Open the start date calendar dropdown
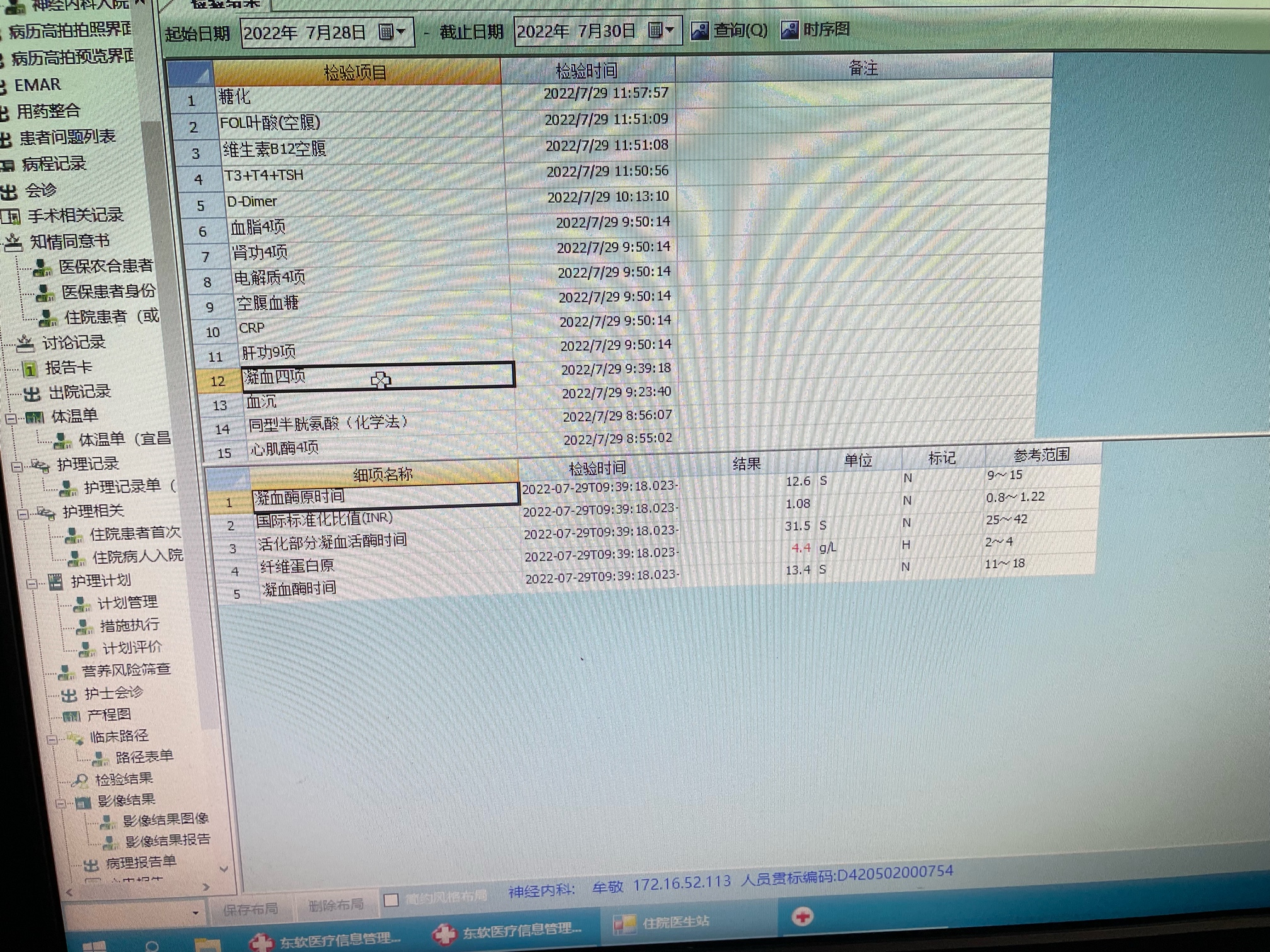This screenshot has height=952, width=1270. pyautogui.click(x=392, y=31)
